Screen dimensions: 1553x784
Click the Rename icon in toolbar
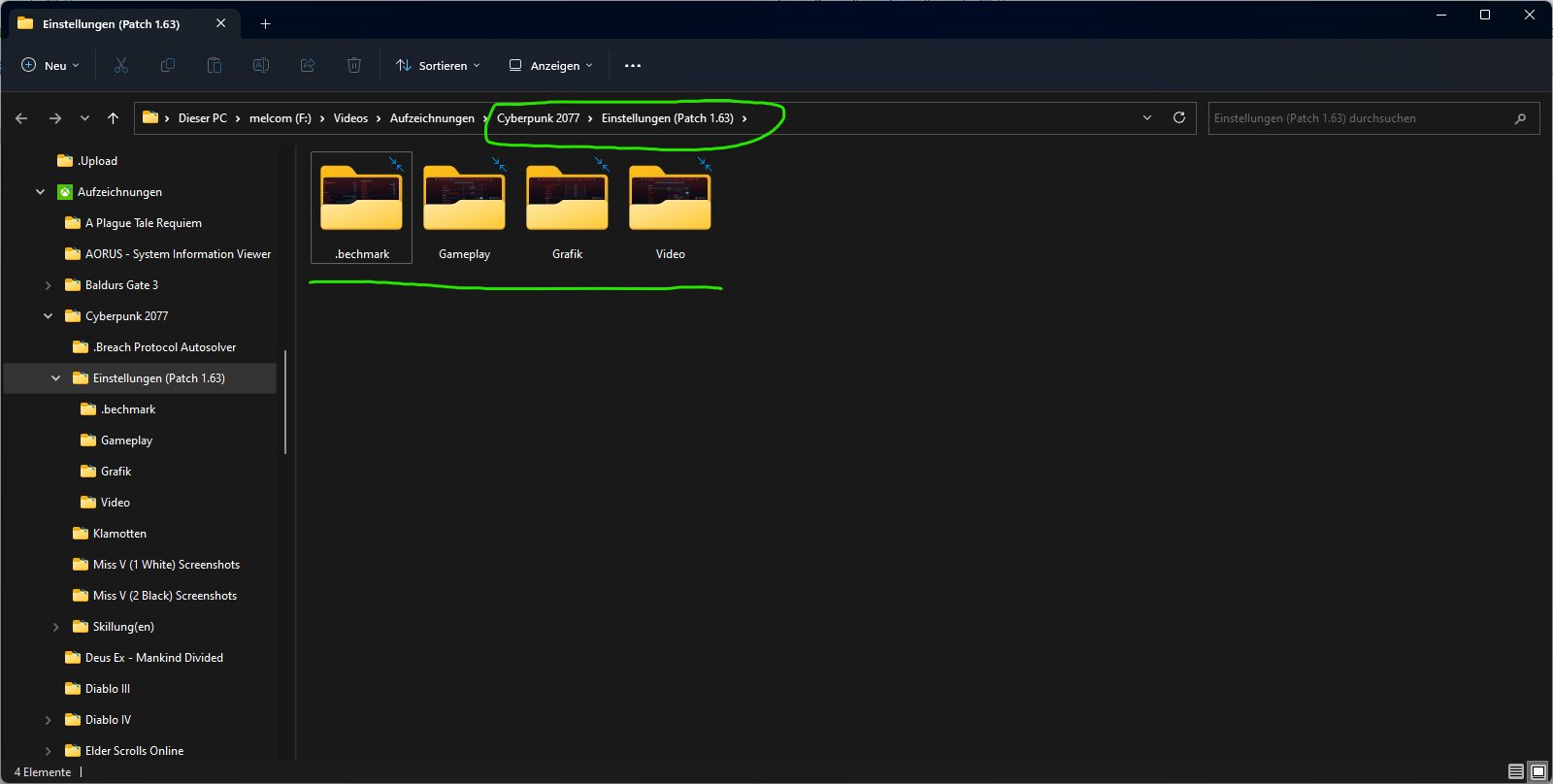[261, 65]
